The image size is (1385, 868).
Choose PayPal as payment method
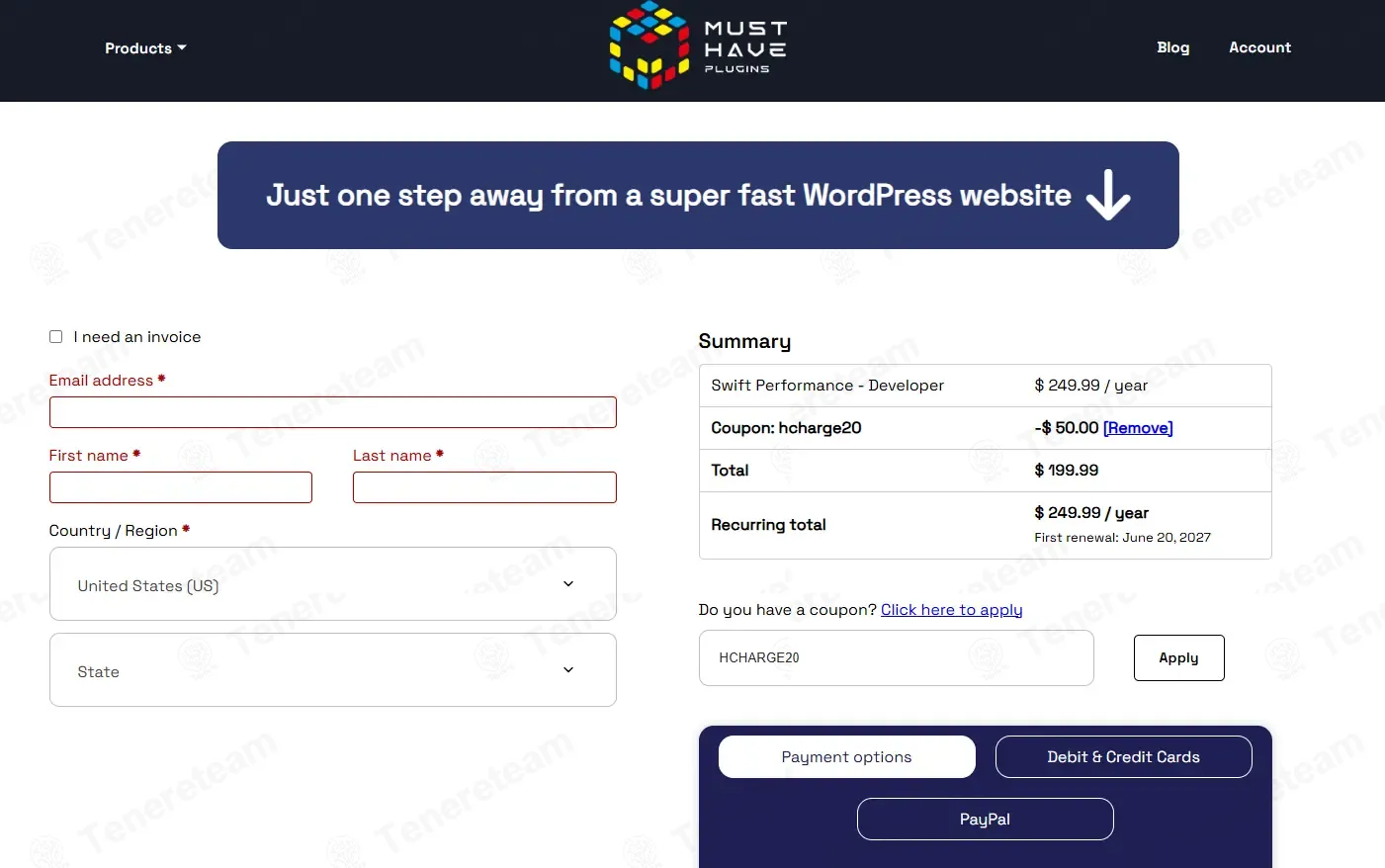pos(986,820)
